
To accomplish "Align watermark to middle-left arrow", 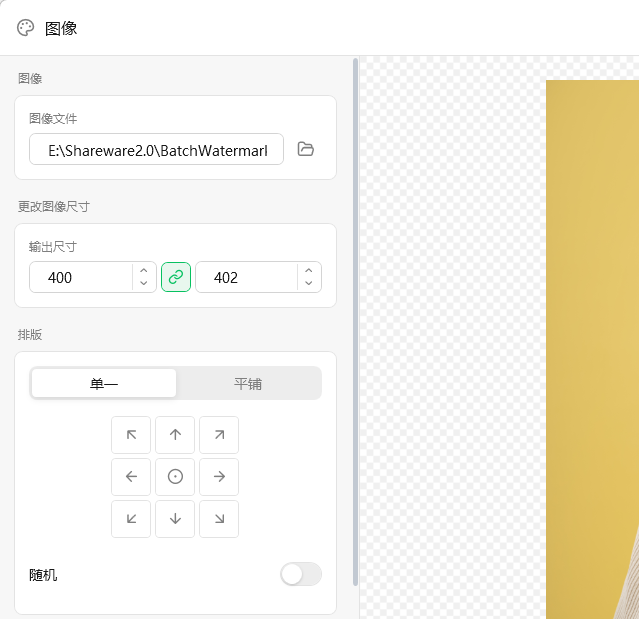I will click(x=131, y=477).
